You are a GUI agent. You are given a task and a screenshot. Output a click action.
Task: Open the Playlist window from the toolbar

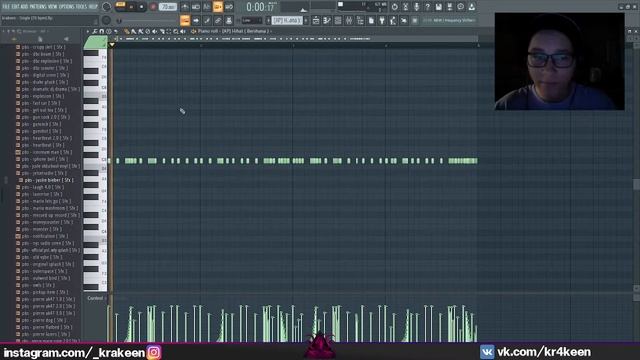click(x=316, y=20)
